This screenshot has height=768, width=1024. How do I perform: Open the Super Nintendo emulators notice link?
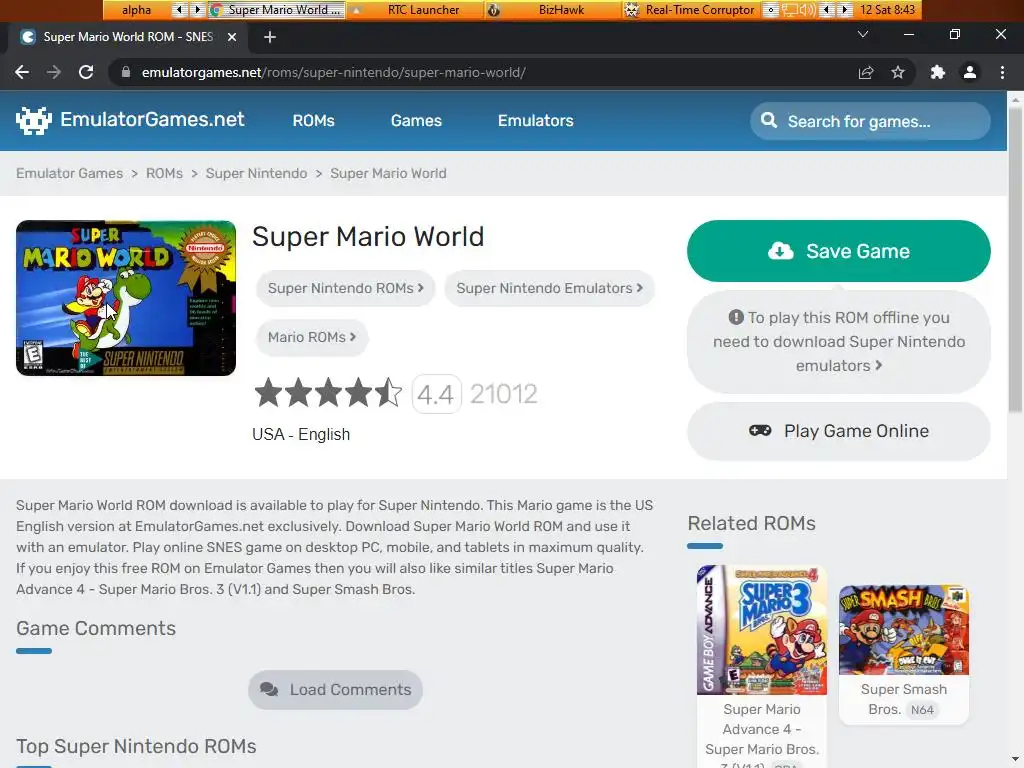(839, 342)
